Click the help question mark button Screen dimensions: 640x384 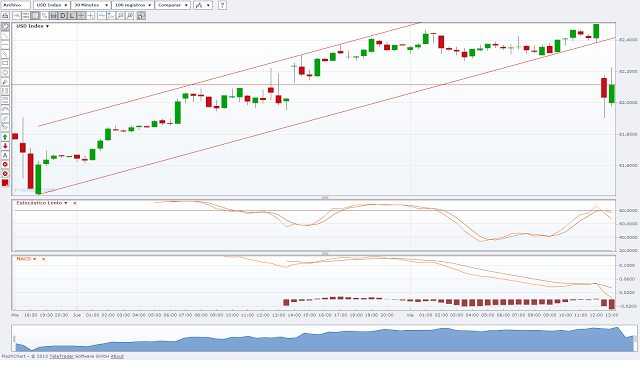coord(222,5)
